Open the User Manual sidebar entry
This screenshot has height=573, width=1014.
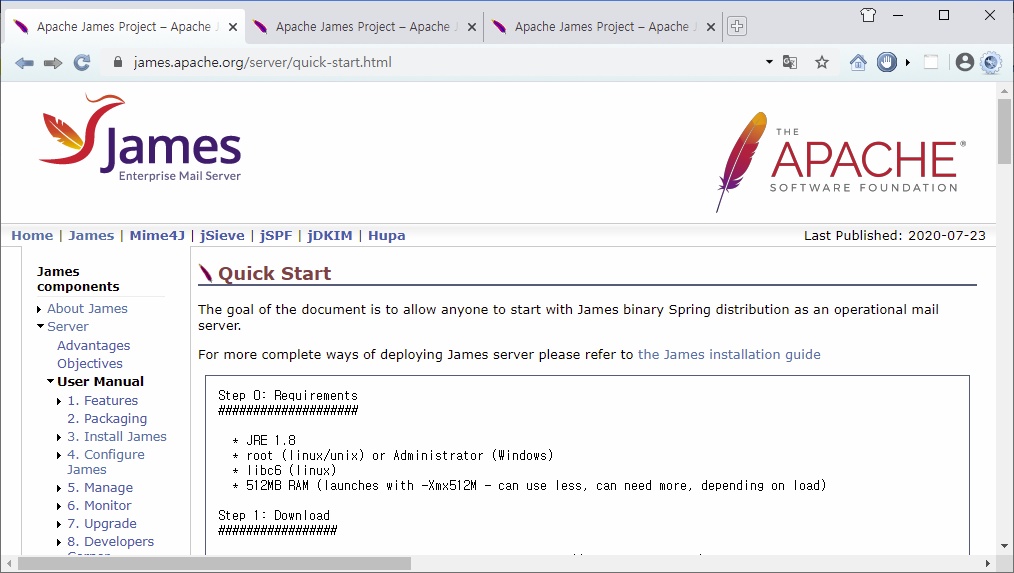tap(100, 382)
